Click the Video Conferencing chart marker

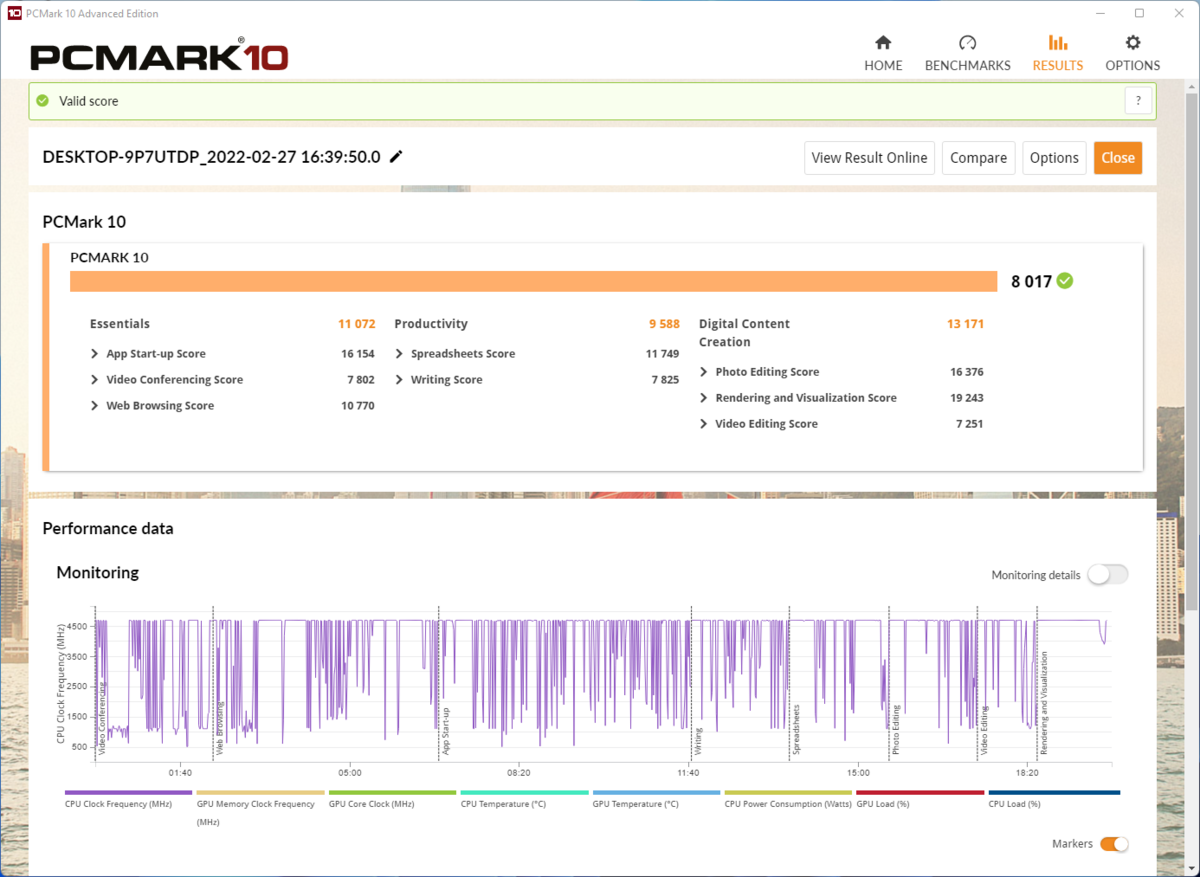[102, 718]
